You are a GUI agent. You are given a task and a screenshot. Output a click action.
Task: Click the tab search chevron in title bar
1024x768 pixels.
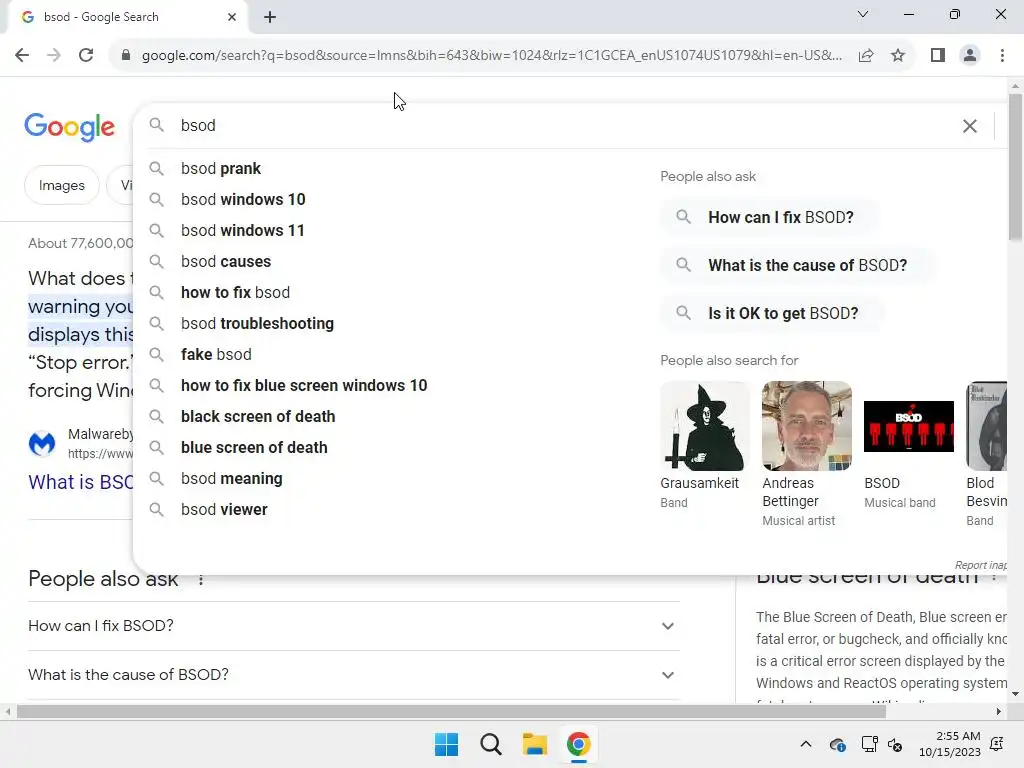(863, 14)
